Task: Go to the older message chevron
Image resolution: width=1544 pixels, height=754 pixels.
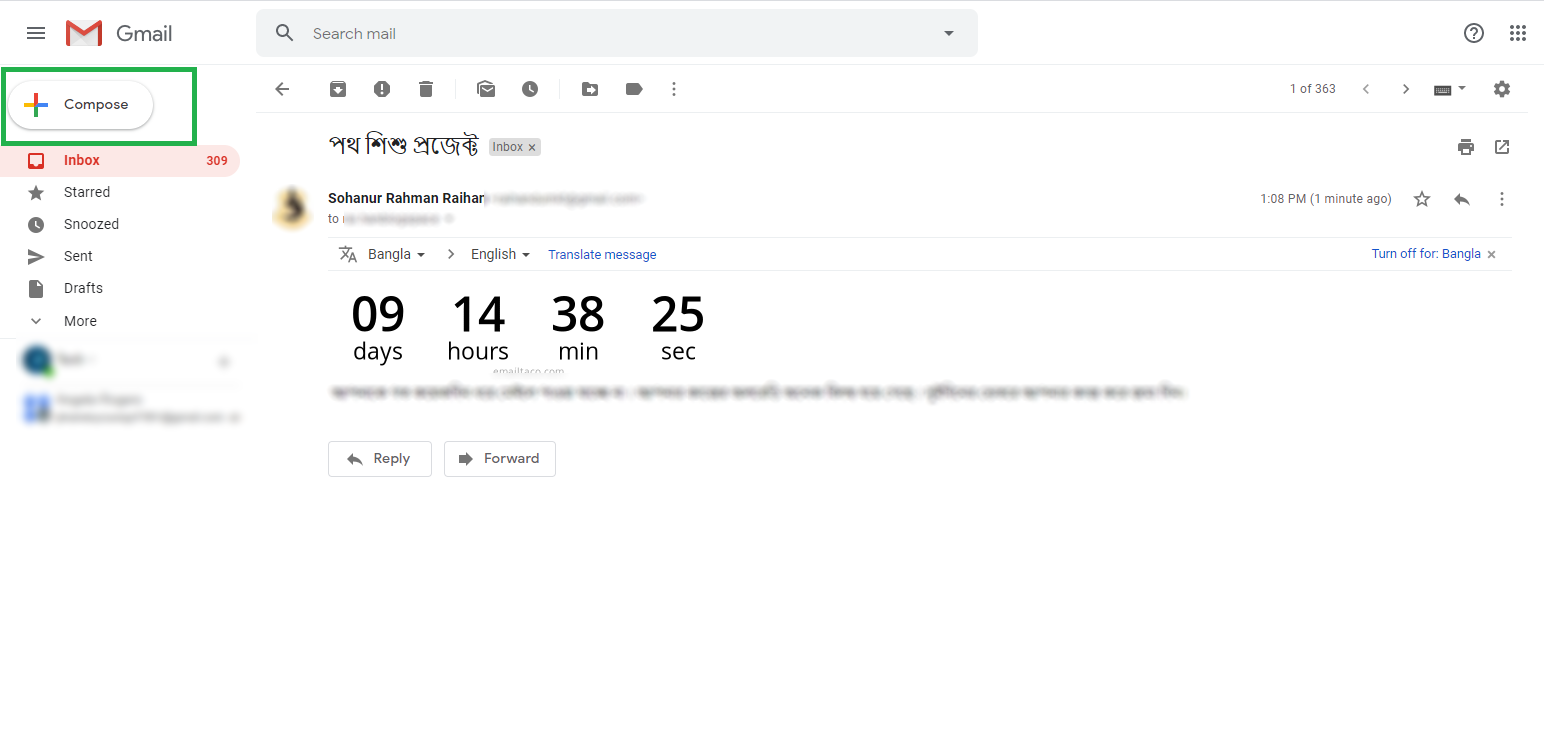Action: [x=1406, y=89]
